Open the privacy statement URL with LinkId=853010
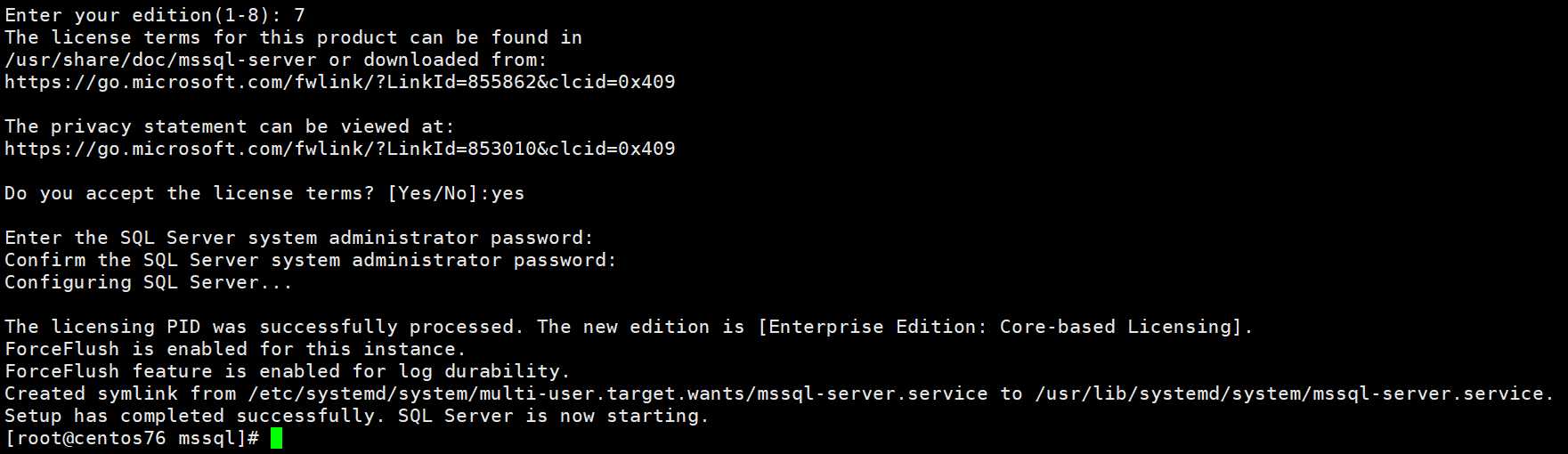 (x=339, y=149)
